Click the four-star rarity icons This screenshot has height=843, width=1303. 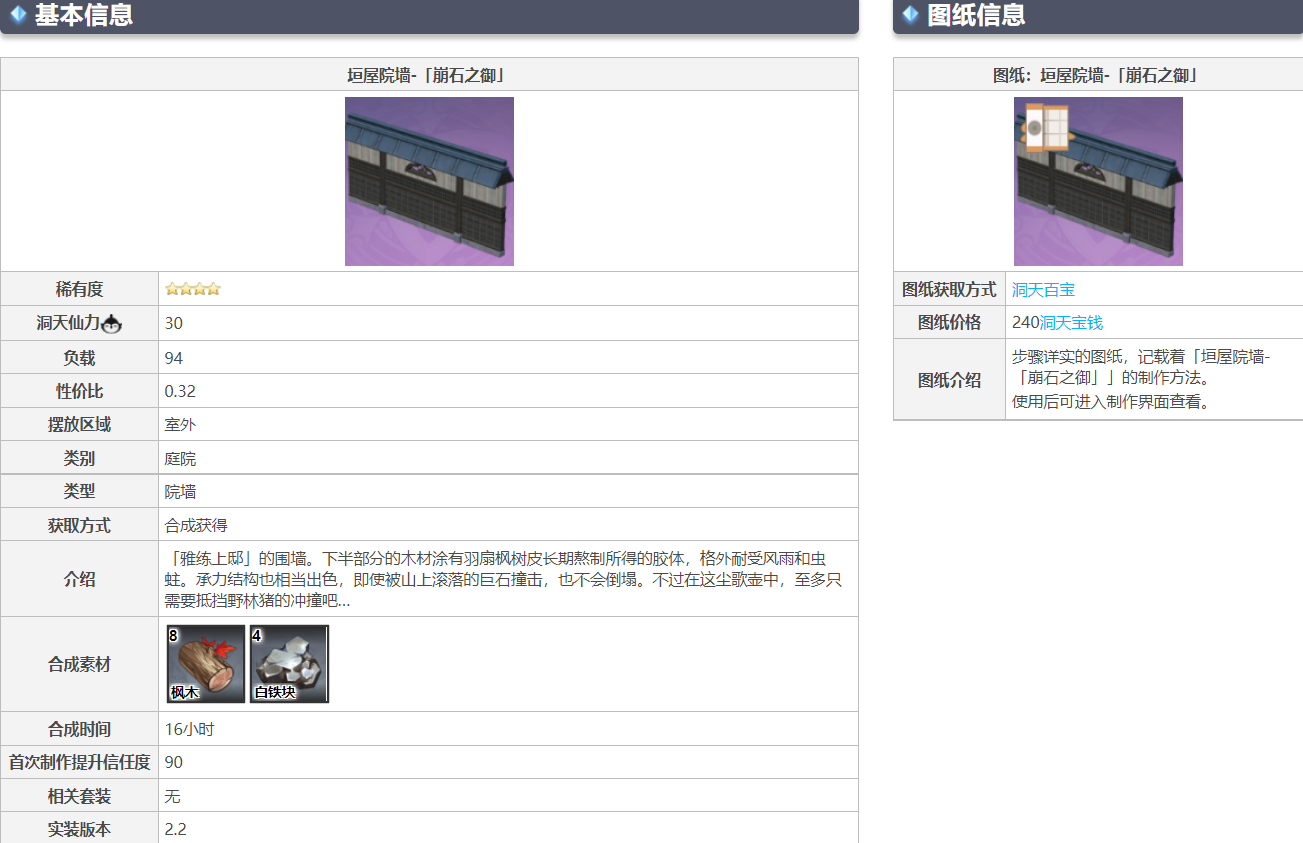[193, 289]
